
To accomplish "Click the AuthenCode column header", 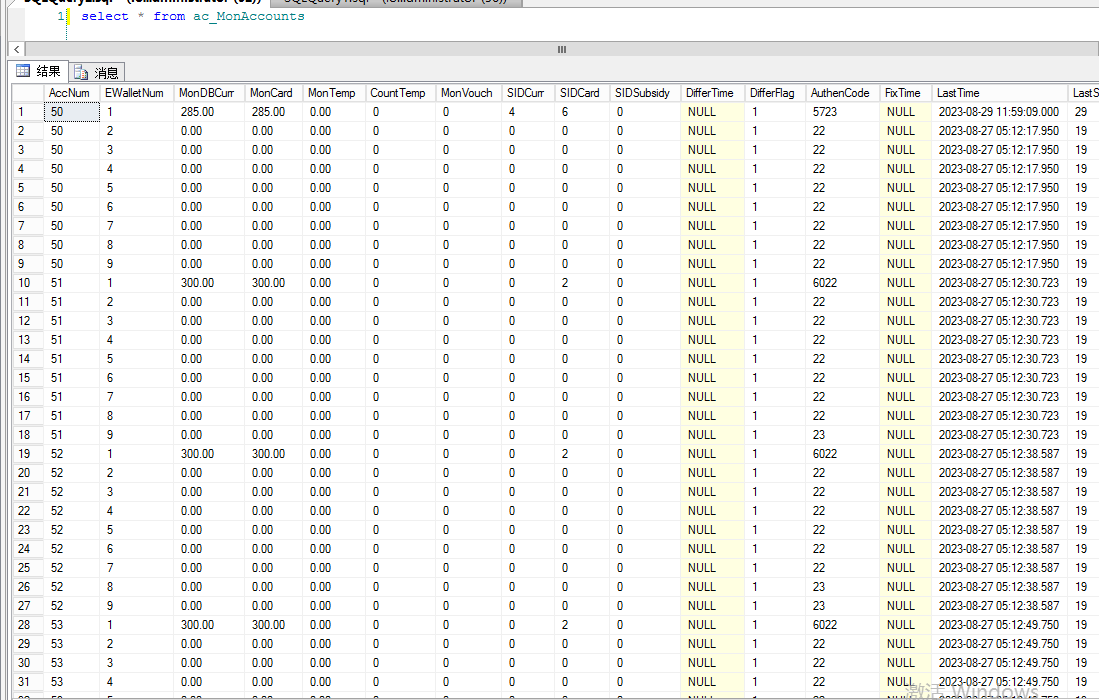I will click(840, 93).
